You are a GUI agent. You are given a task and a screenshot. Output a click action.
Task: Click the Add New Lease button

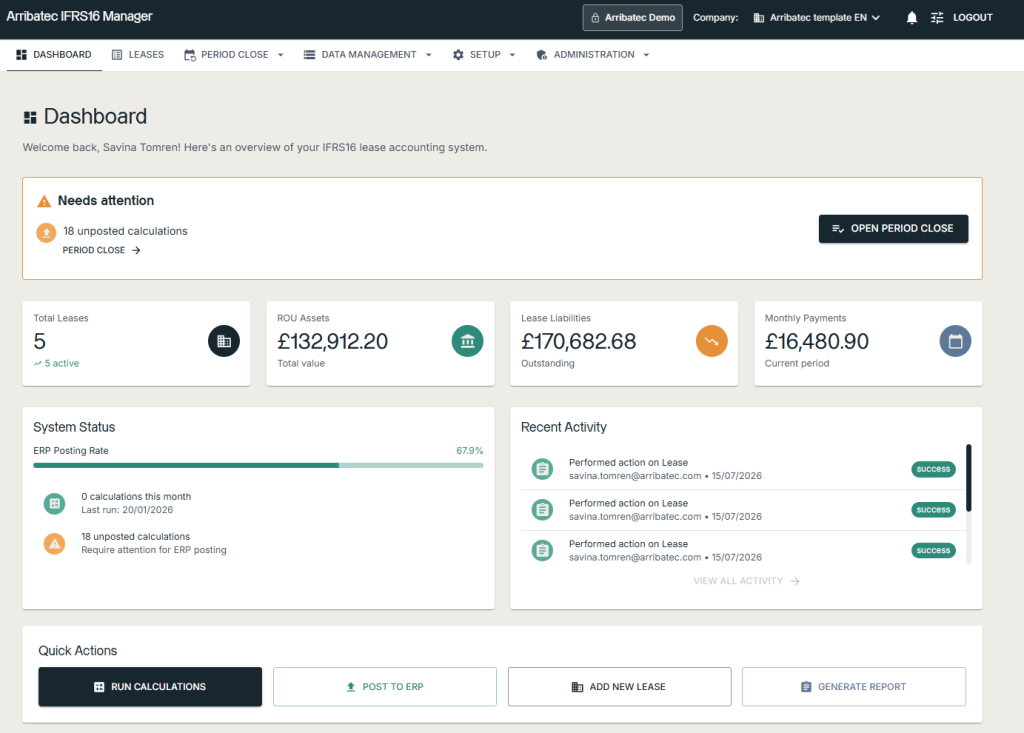click(620, 687)
